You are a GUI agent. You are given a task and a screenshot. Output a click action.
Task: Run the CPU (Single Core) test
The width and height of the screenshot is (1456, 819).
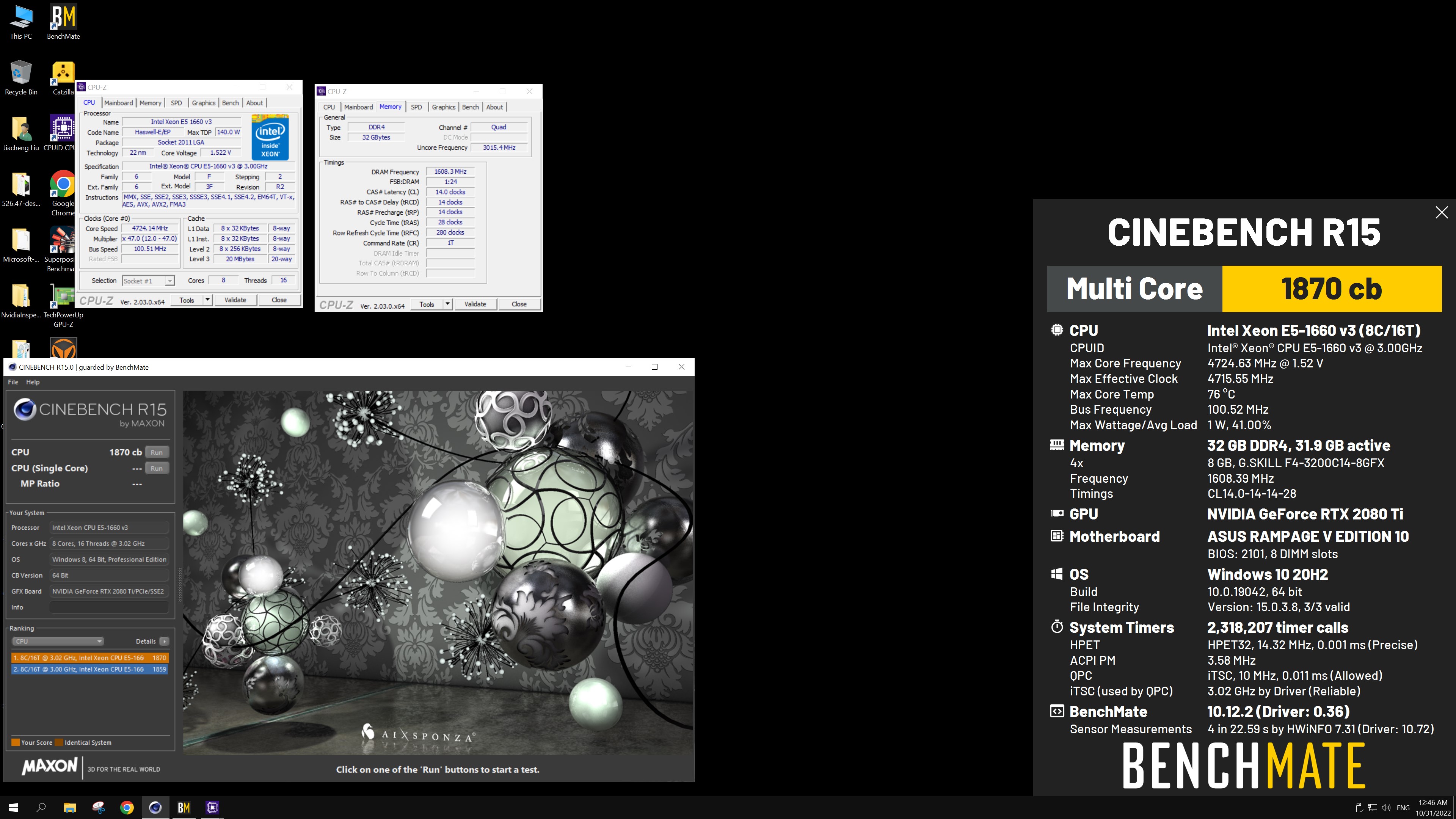pyautogui.click(x=157, y=468)
